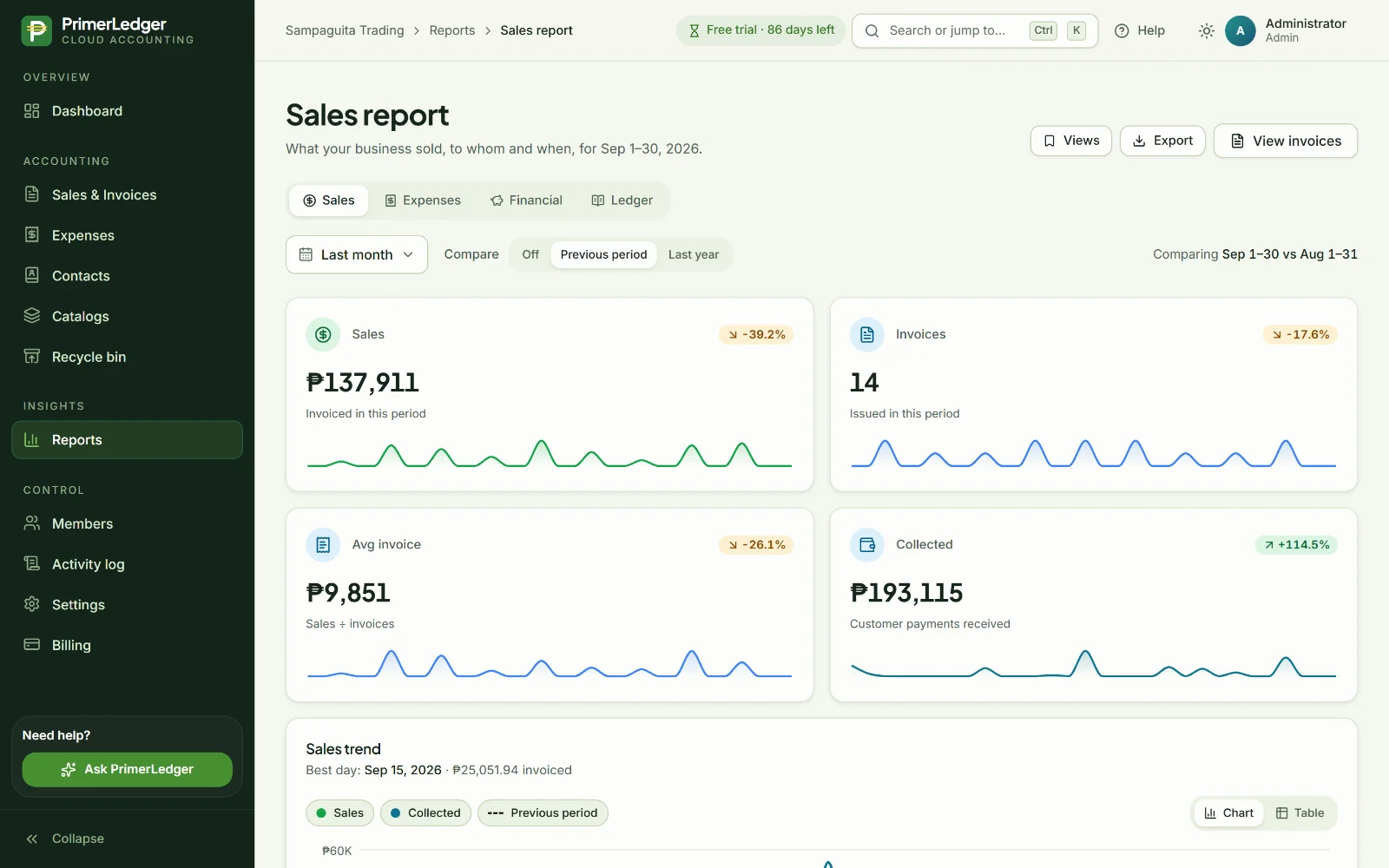1389x868 pixels.
Task: Open the Activity log
Action: coord(127,564)
